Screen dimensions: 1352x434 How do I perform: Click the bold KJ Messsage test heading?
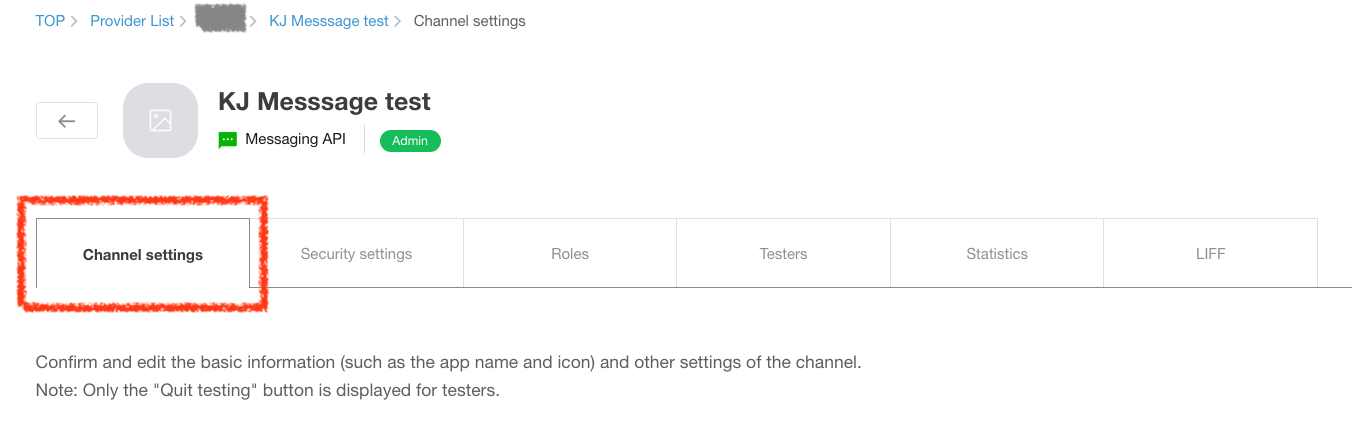pos(324,101)
